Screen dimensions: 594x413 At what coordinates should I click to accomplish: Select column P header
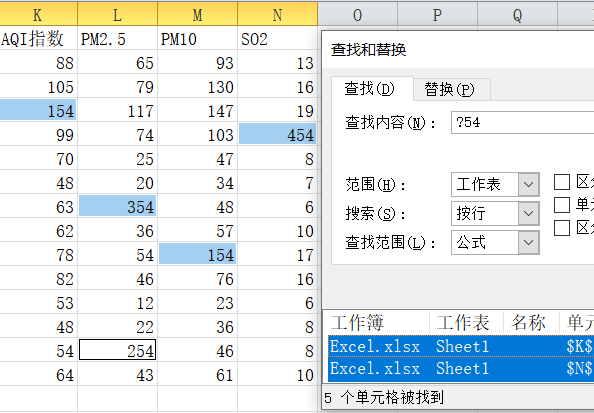point(438,14)
